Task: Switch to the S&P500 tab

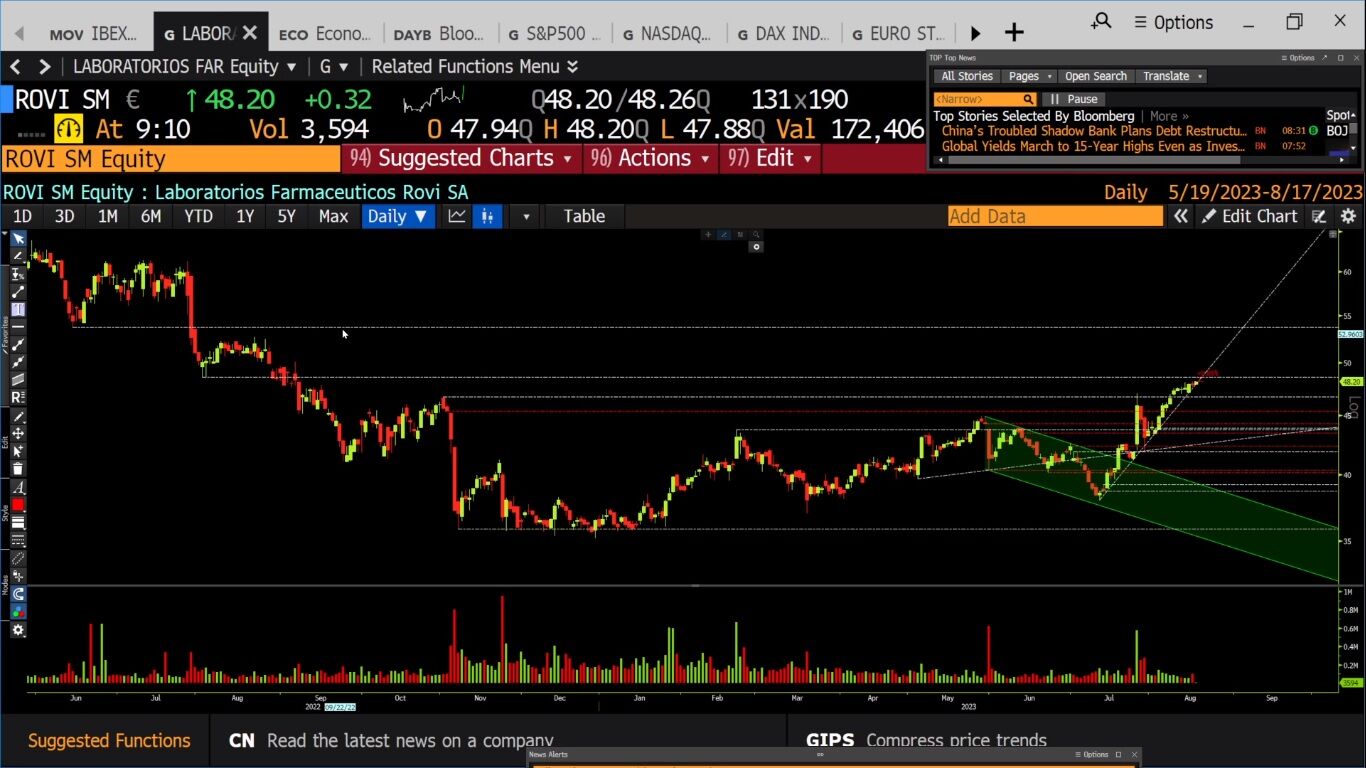Action: tap(555, 33)
